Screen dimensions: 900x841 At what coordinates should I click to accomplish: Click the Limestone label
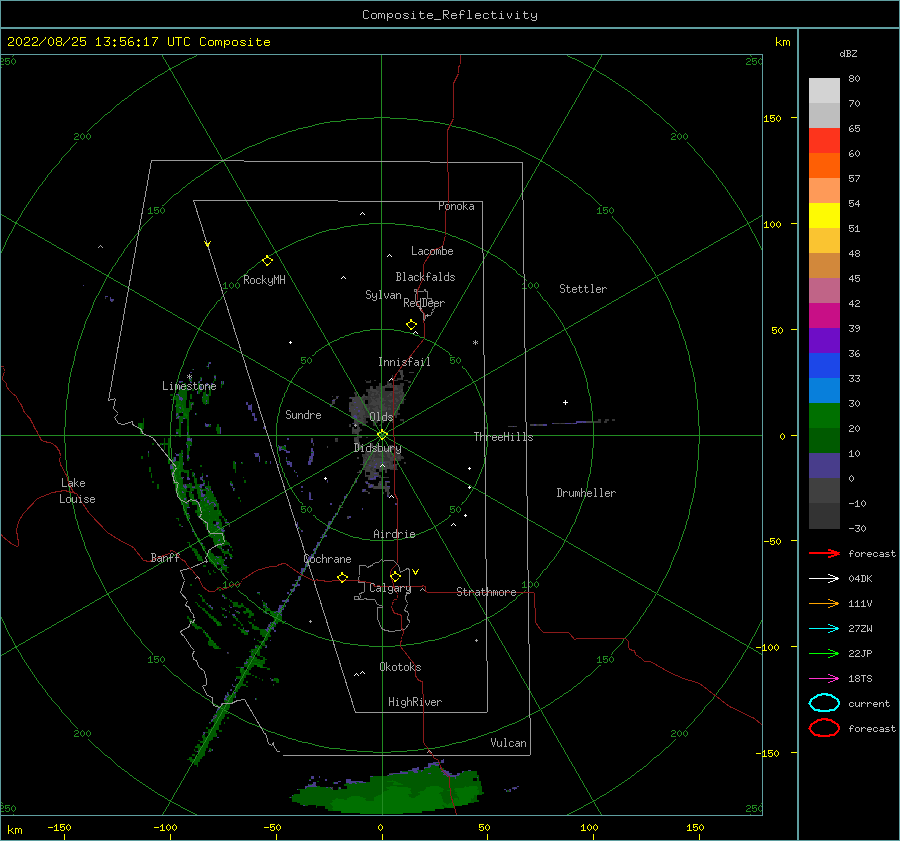point(189,386)
